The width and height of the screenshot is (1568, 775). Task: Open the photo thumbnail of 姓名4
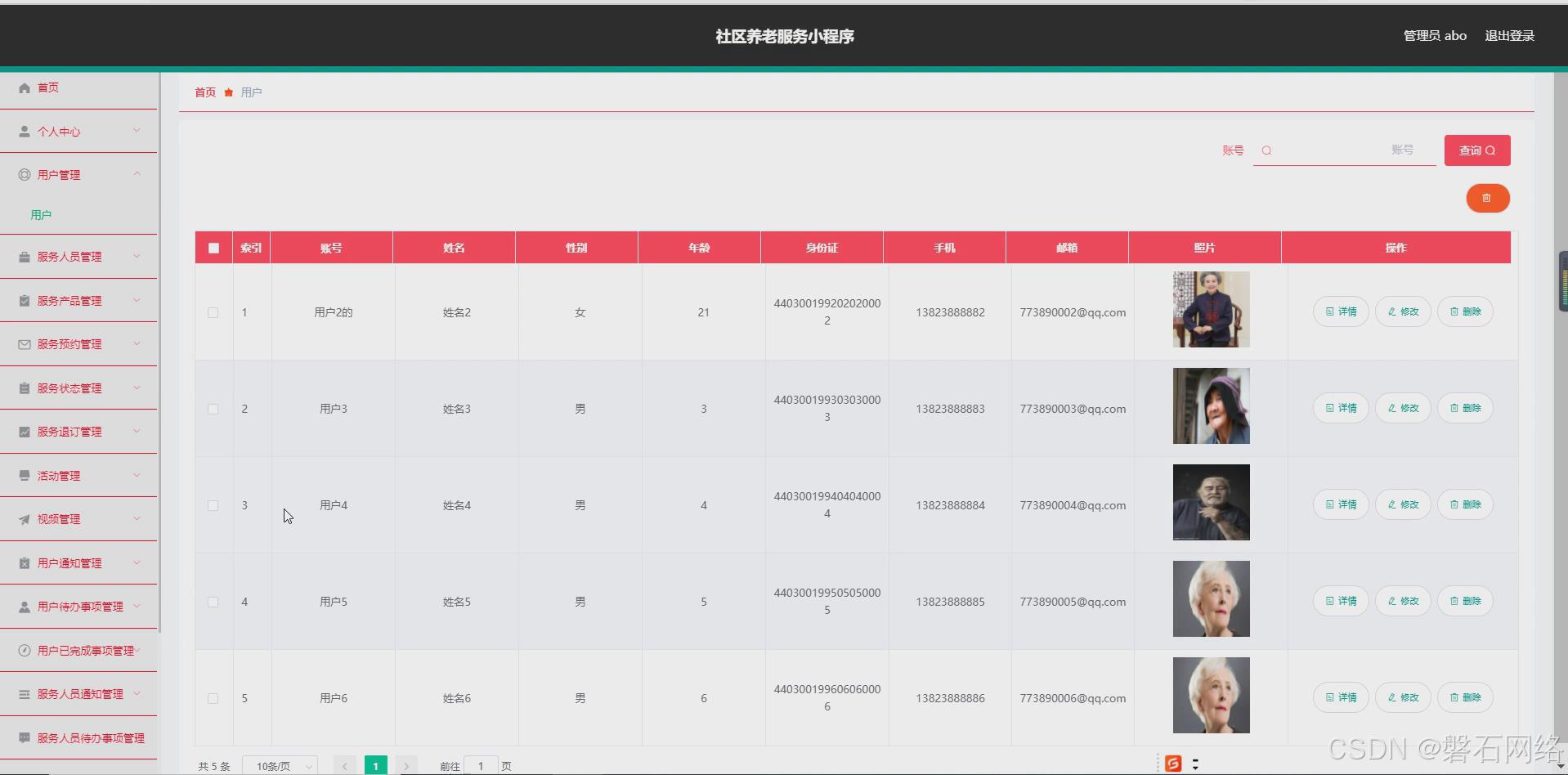pos(1211,502)
